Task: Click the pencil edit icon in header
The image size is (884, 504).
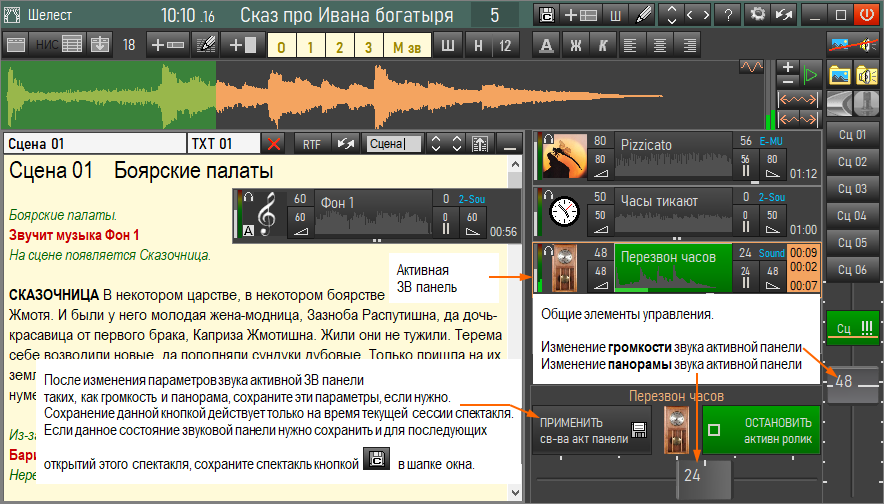Action: pyautogui.click(x=643, y=15)
